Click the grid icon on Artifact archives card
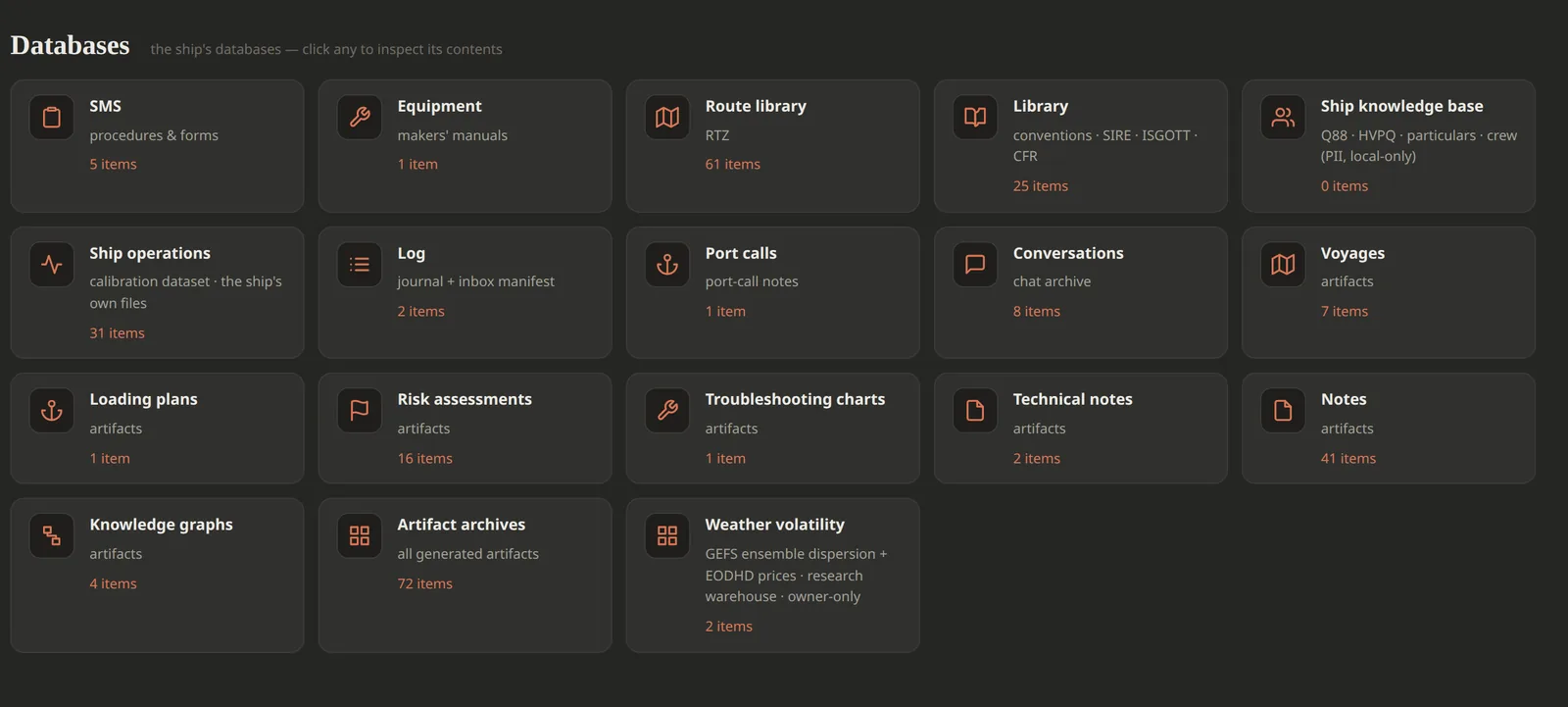Image resolution: width=1568 pixels, height=707 pixels. tap(360, 536)
